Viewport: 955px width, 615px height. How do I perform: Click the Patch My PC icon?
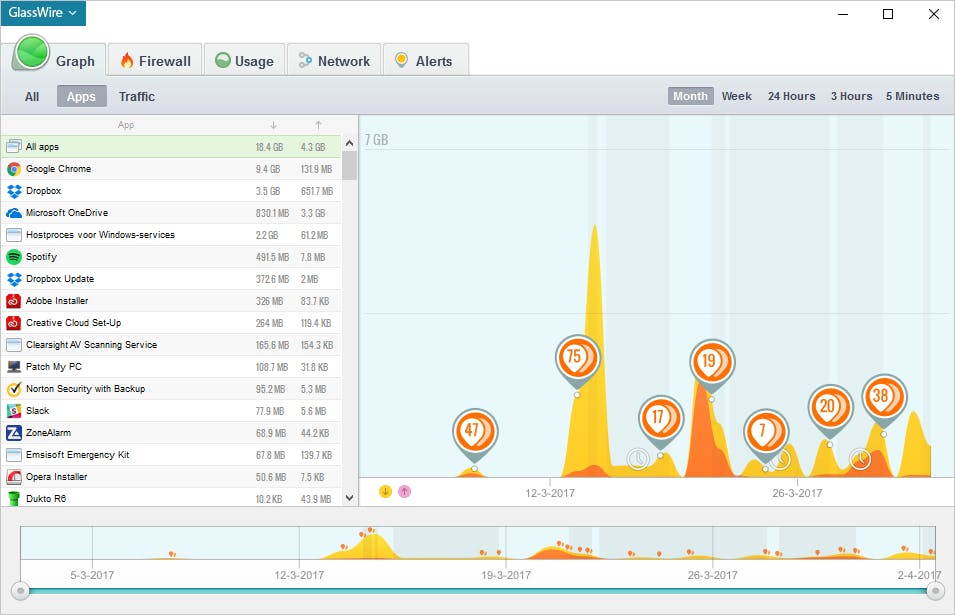(x=14, y=367)
